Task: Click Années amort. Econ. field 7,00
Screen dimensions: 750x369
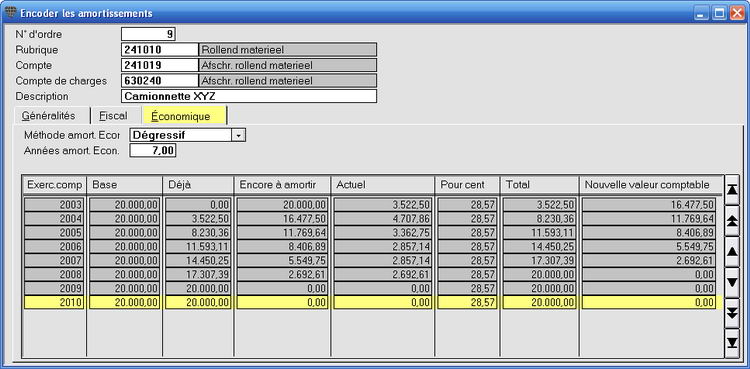Action: 153,151
